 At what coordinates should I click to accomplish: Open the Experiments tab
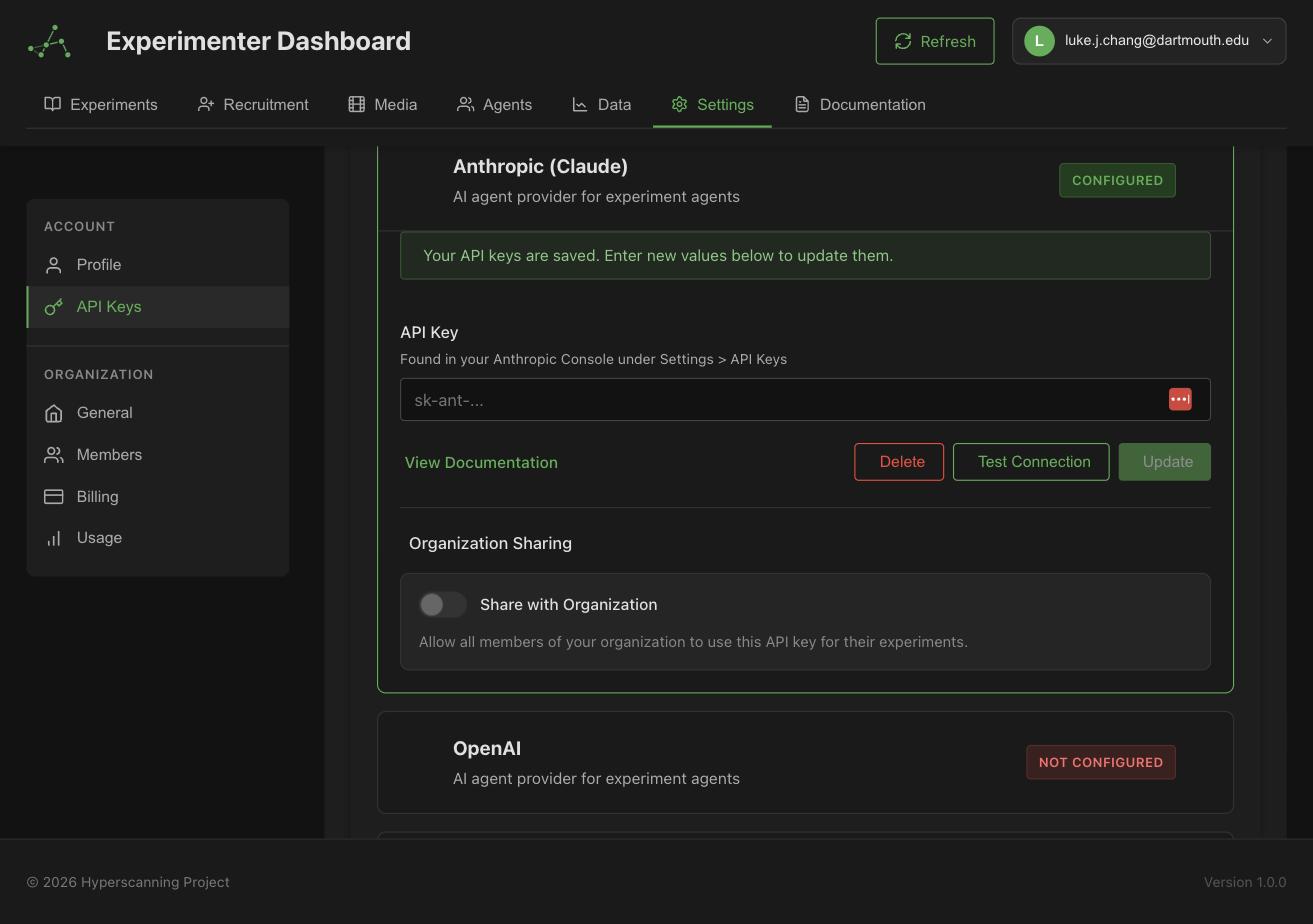point(101,104)
